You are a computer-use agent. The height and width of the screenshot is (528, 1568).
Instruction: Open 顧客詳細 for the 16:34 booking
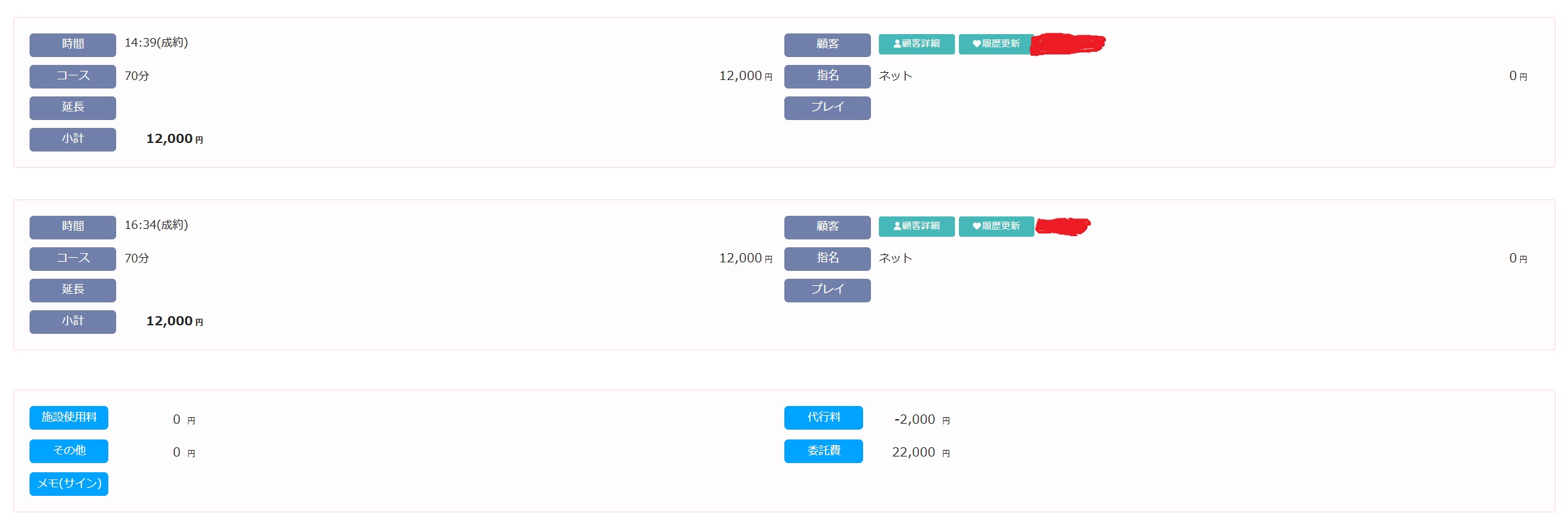(916, 226)
